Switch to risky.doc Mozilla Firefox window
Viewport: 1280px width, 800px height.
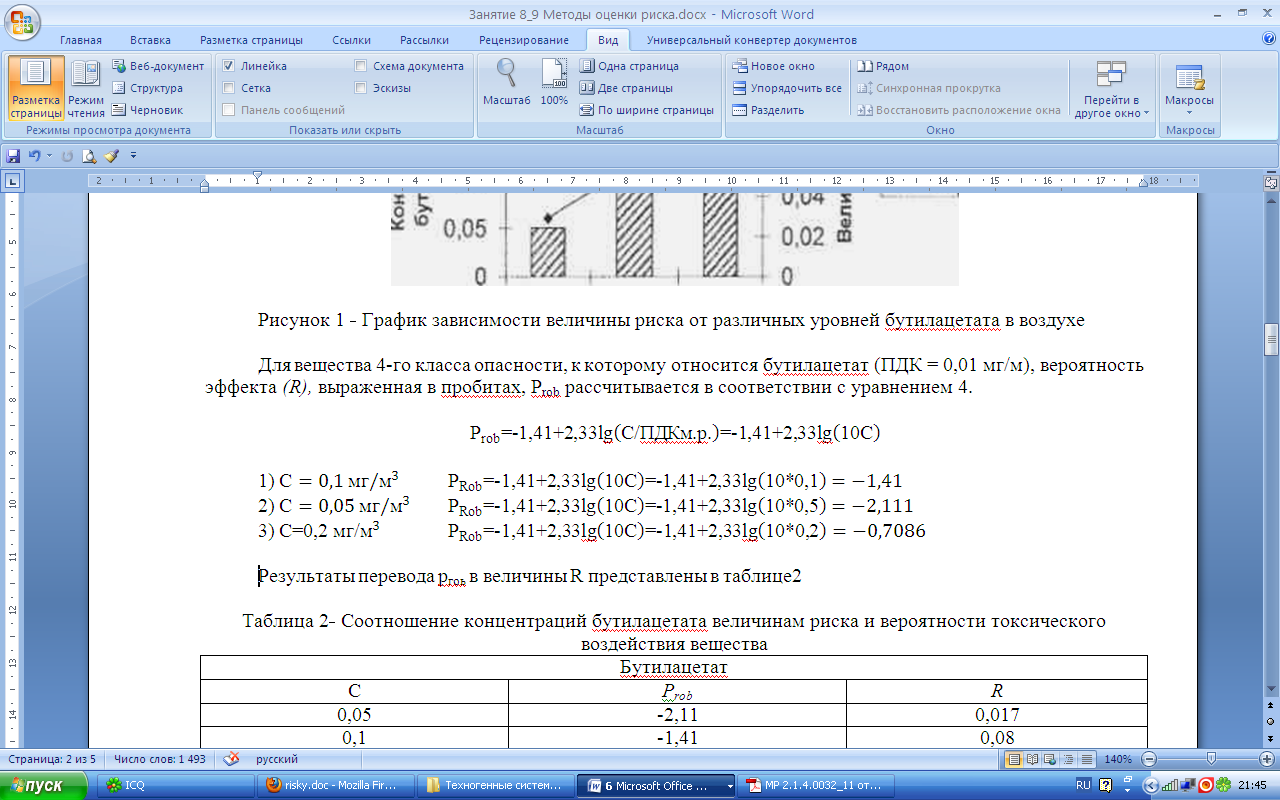[337, 786]
